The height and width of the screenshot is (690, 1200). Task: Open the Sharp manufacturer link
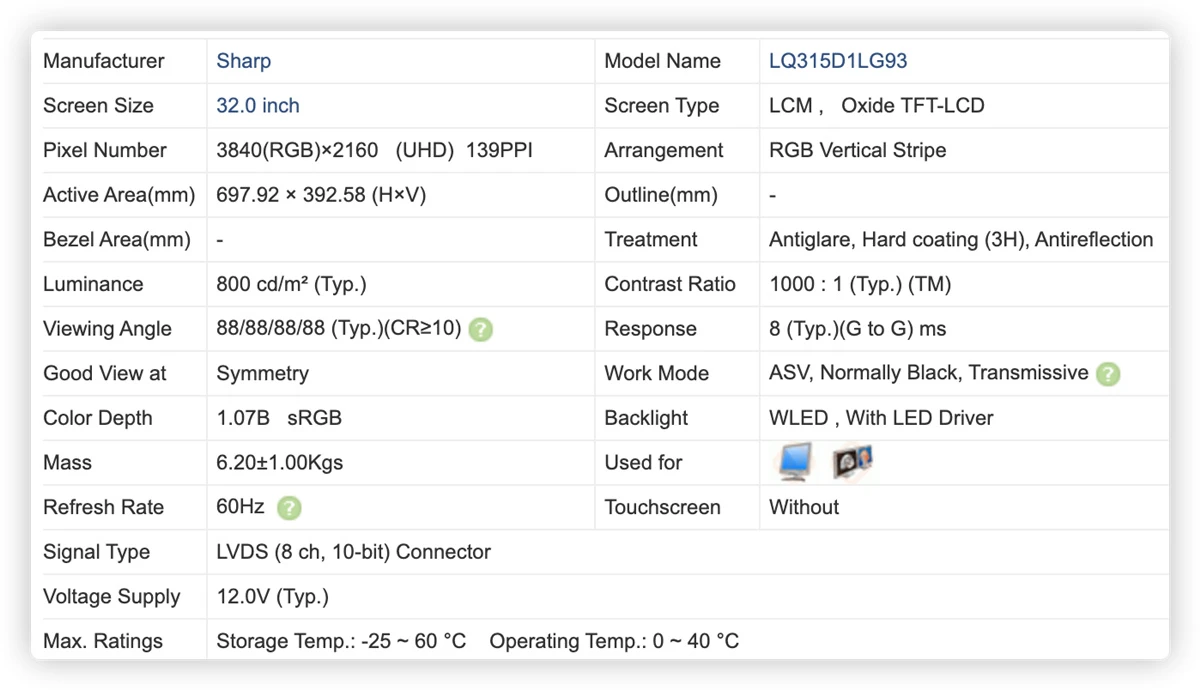(243, 61)
